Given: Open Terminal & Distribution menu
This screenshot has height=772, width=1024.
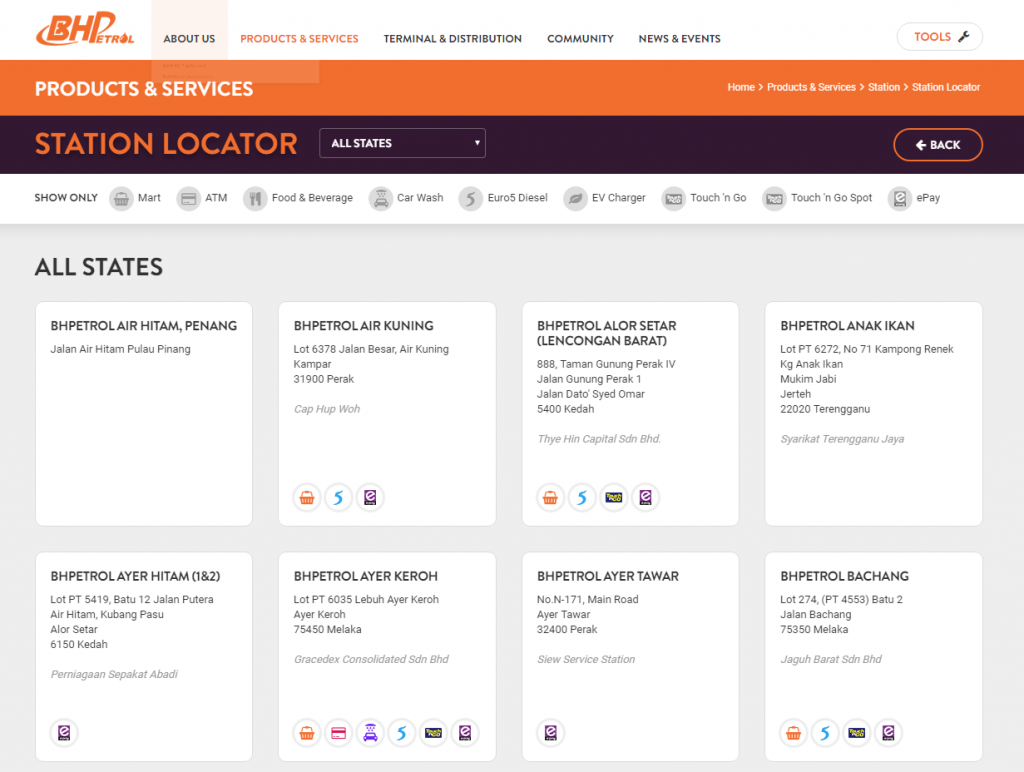Looking at the screenshot, I should pos(452,39).
